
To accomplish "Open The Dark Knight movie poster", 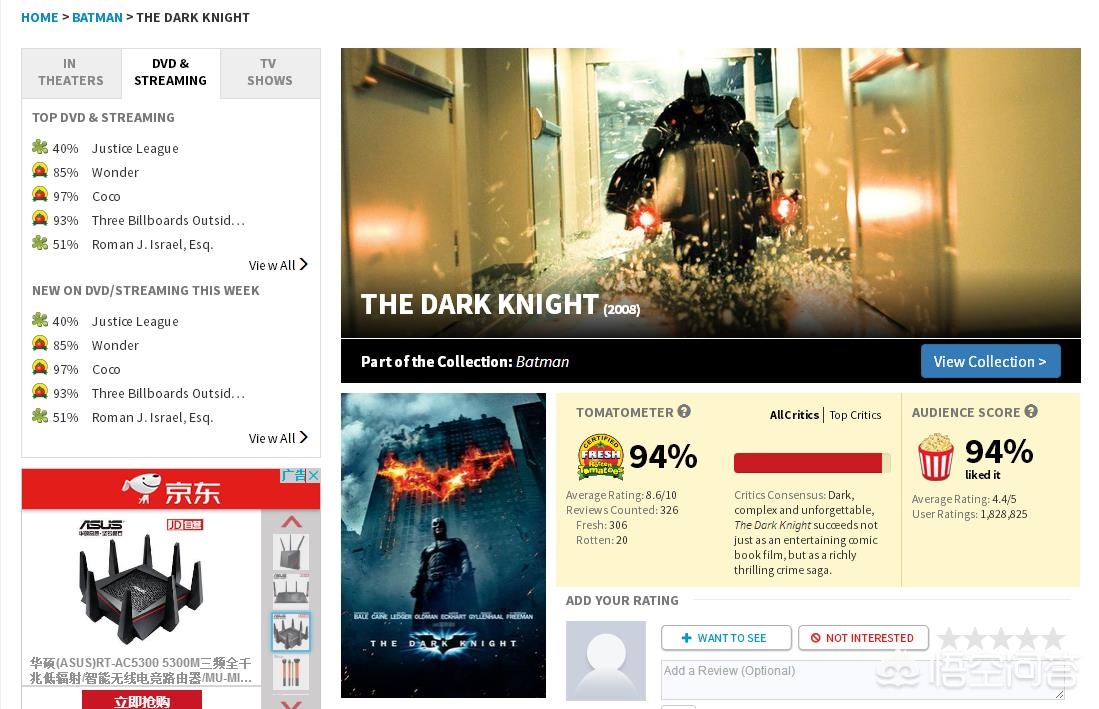I will coord(443,545).
